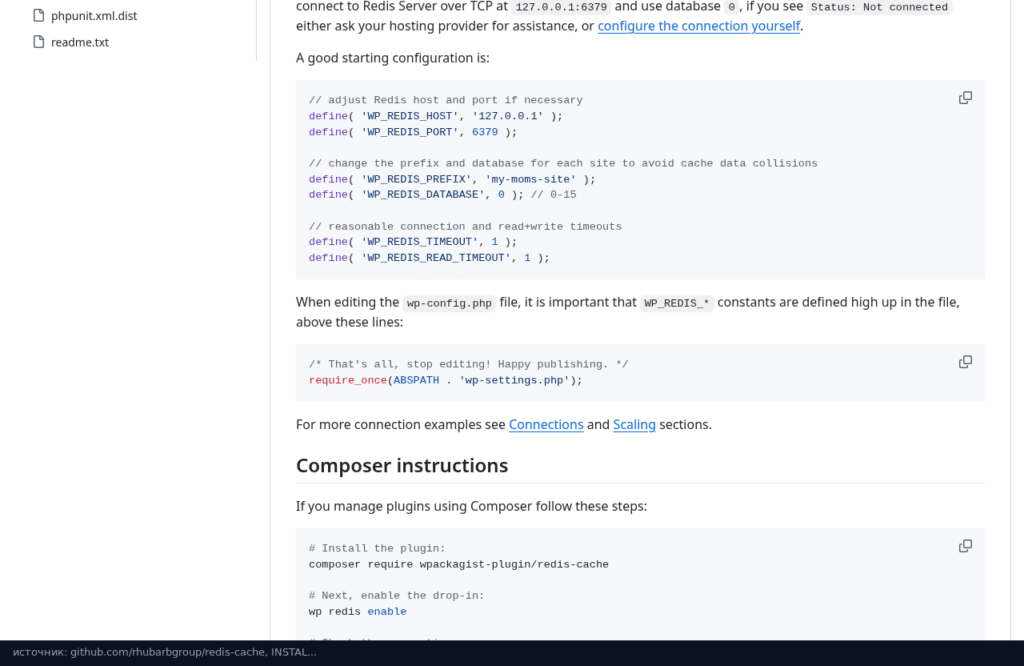Click the comment '# Install the plugin:'
Viewport: 1024px width, 666px height.
coord(377,548)
